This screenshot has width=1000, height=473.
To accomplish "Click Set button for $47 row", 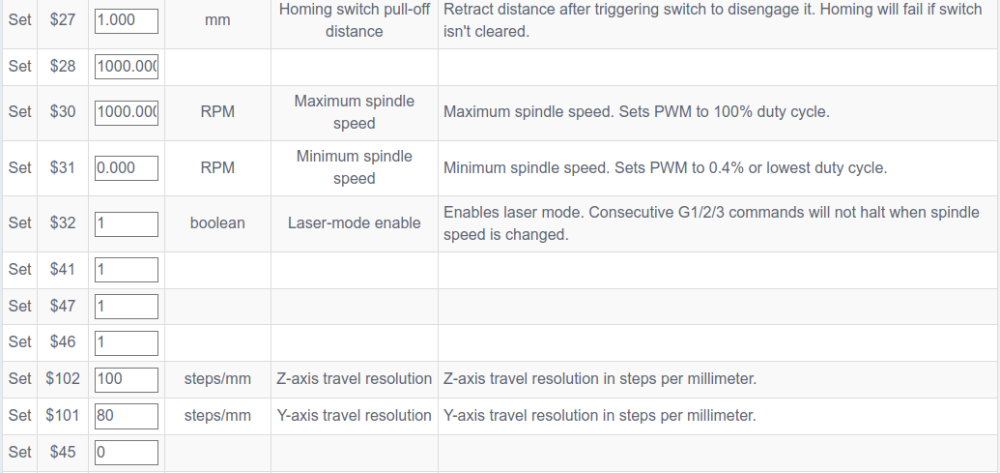I will point(20,306).
